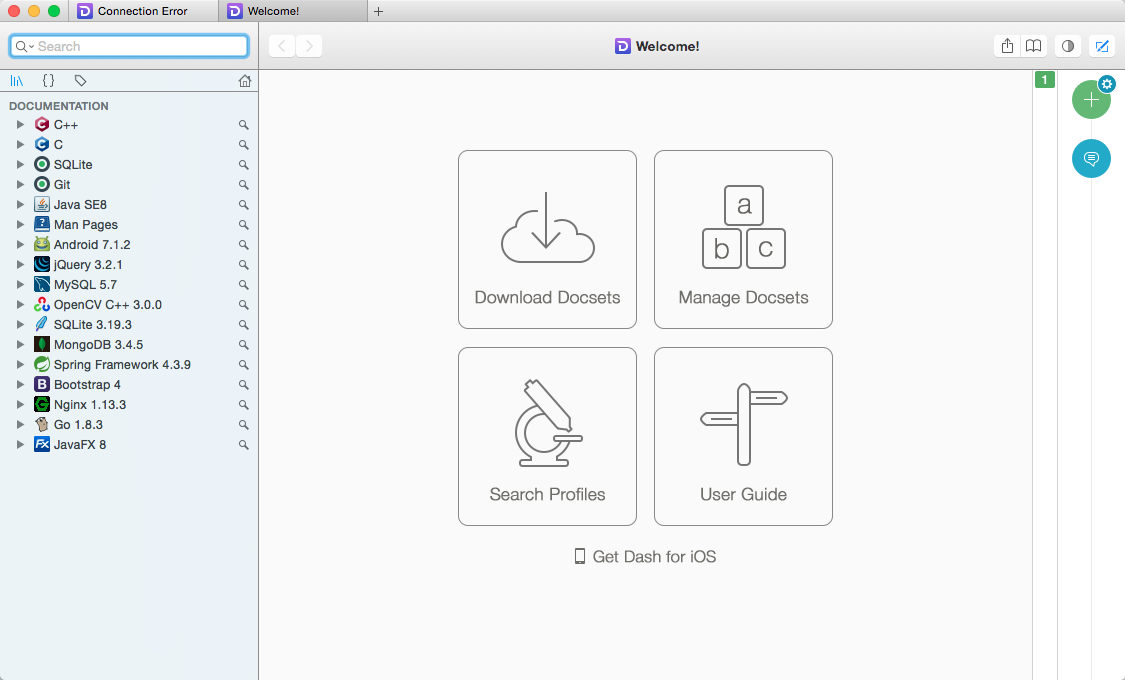The width and height of the screenshot is (1125, 680).
Task: Click the search magnifier next to Git
Action: click(244, 185)
